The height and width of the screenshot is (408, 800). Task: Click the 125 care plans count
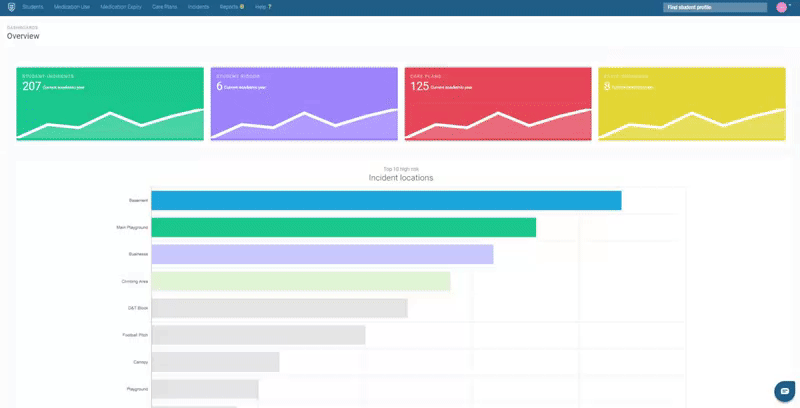(419, 86)
